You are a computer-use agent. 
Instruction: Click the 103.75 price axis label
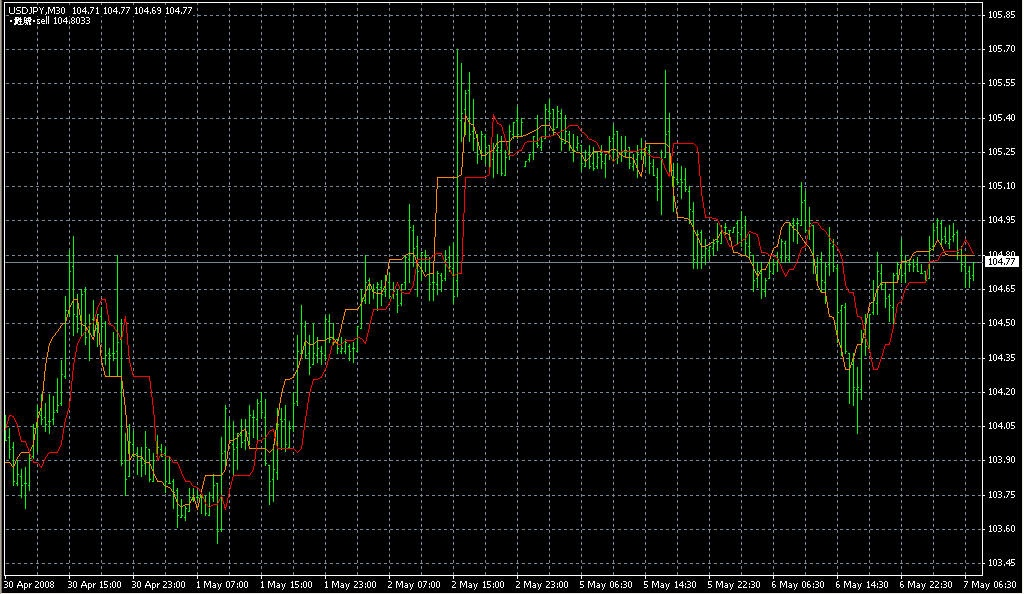click(x=1001, y=495)
